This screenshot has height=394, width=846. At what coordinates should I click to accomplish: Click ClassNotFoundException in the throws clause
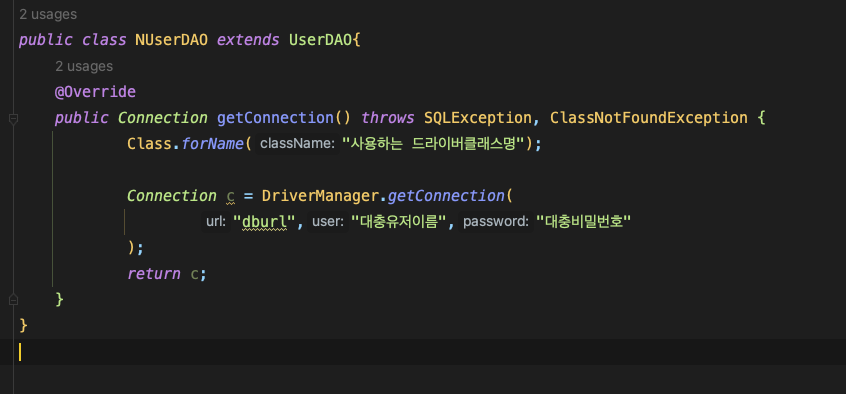[x=649, y=118]
